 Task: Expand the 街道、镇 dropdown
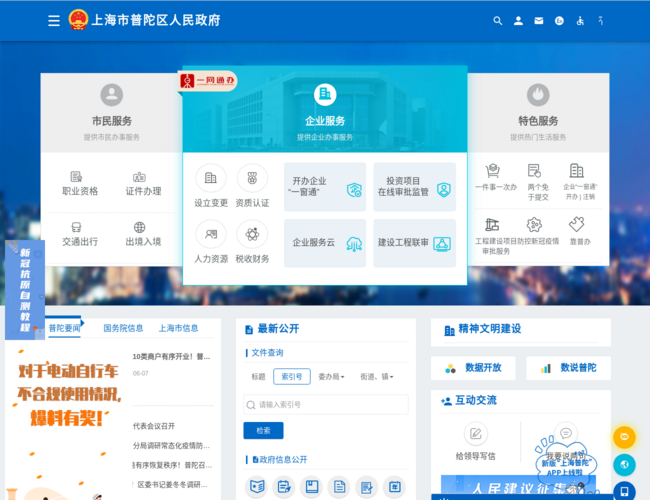(x=376, y=377)
